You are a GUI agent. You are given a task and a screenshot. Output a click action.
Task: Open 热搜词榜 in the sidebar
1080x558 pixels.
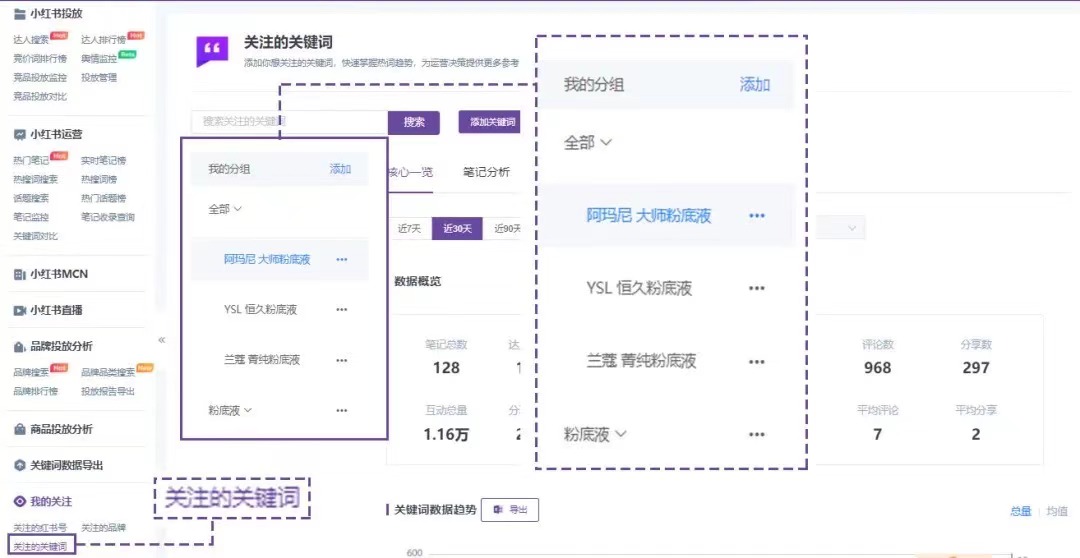point(98,180)
